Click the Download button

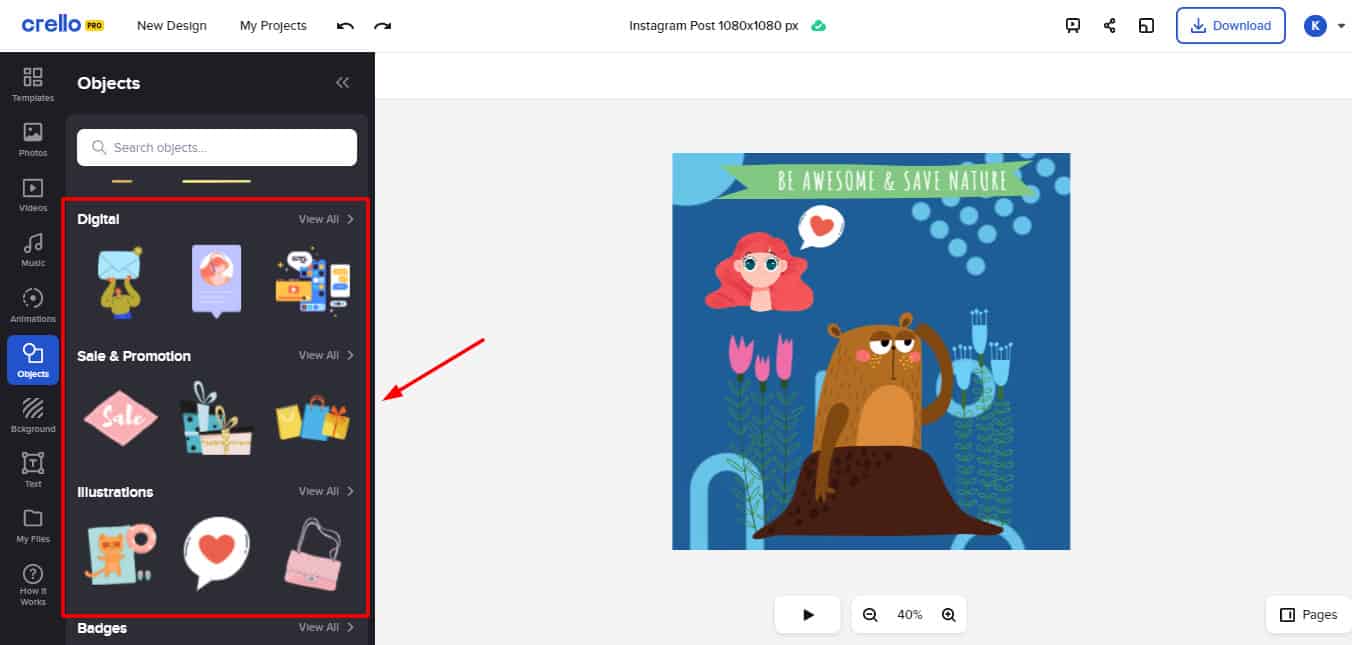coord(1230,26)
